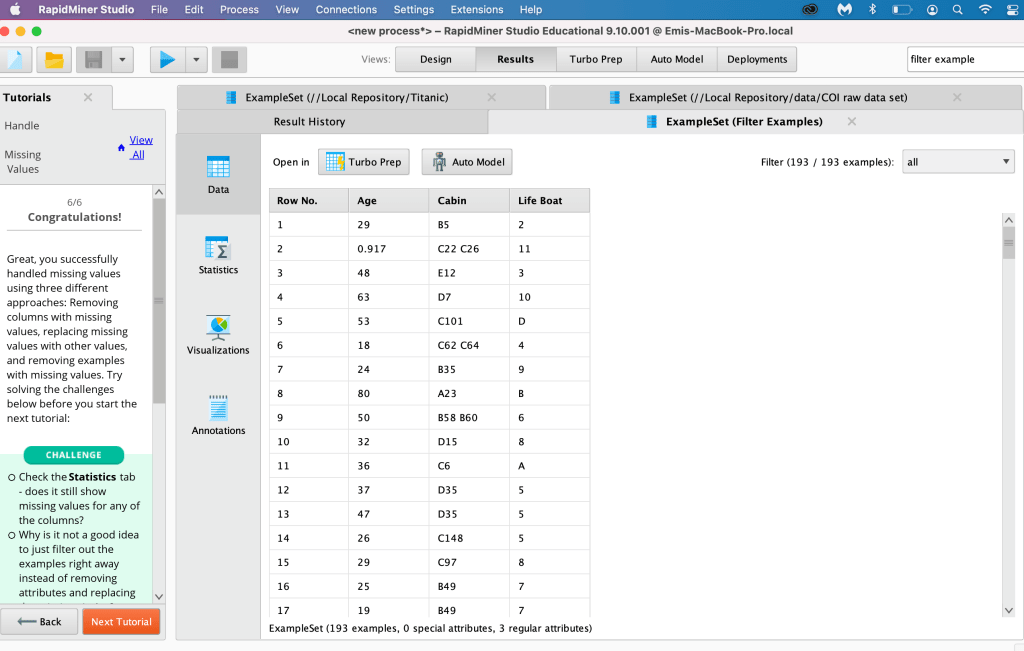Open the Process menu in menu bar
1024x651 pixels.
[x=239, y=9]
